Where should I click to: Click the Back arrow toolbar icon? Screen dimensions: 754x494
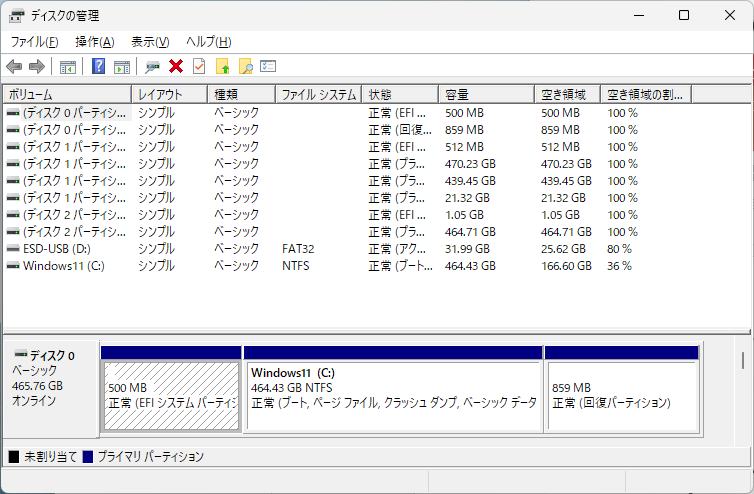tap(14, 66)
